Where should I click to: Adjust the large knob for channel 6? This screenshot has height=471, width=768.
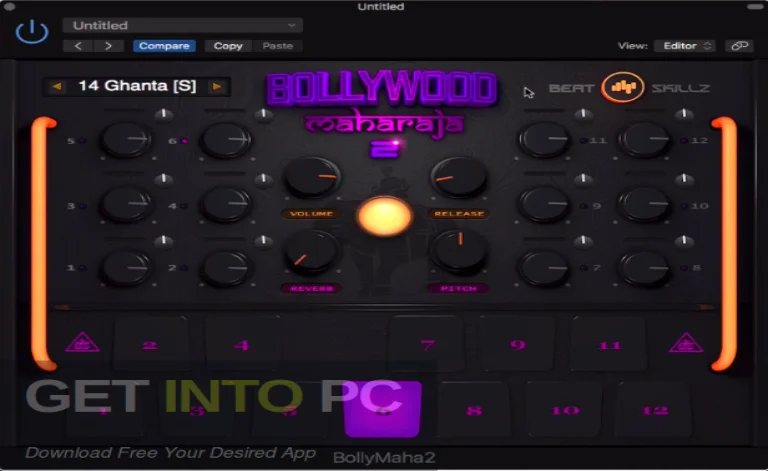tap(226, 140)
